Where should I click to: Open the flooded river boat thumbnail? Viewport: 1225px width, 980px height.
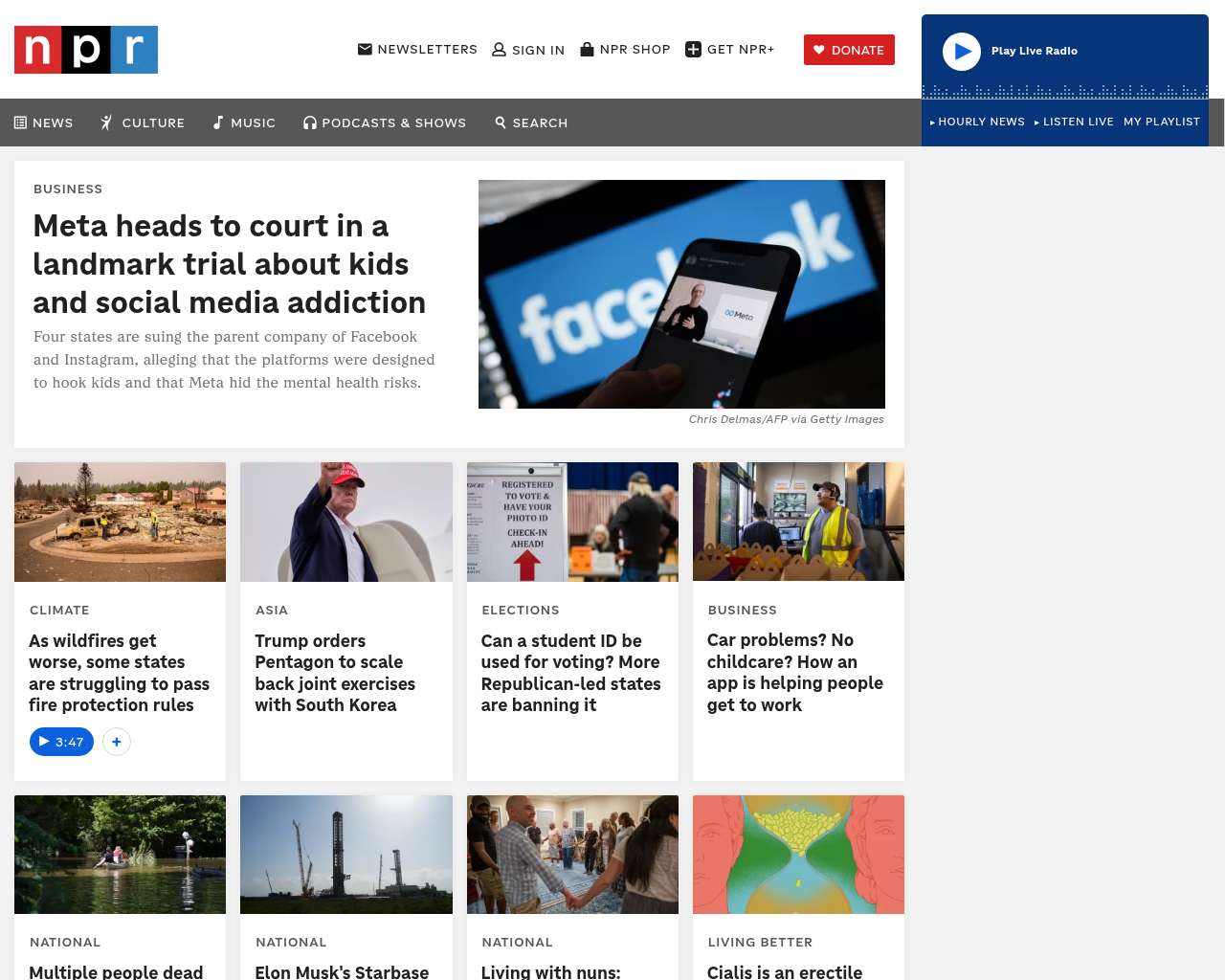click(121, 855)
